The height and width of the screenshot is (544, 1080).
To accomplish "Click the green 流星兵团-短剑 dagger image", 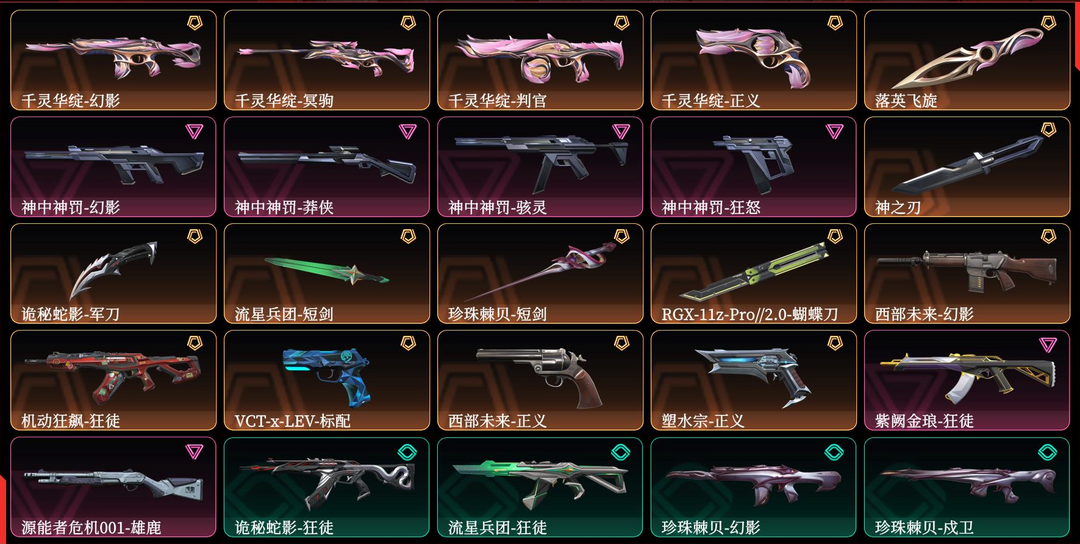I will [x=326, y=270].
